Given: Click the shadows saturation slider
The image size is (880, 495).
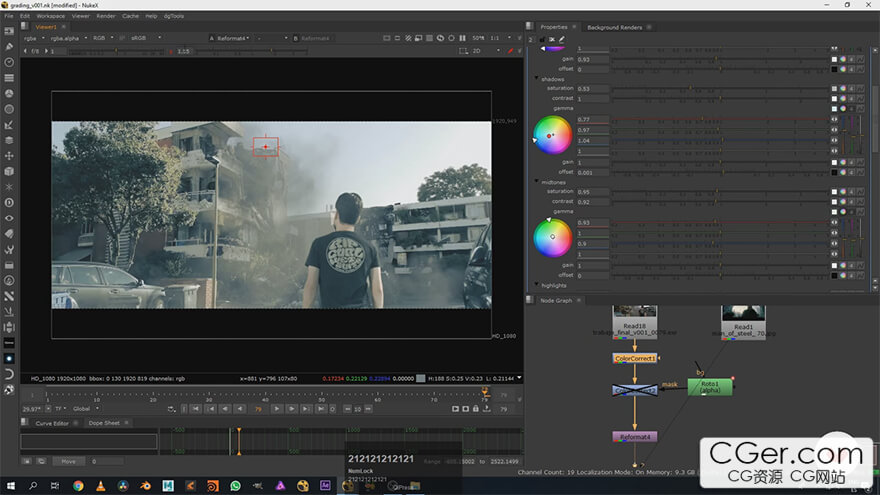Looking at the screenshot, I should coord(720,88).
